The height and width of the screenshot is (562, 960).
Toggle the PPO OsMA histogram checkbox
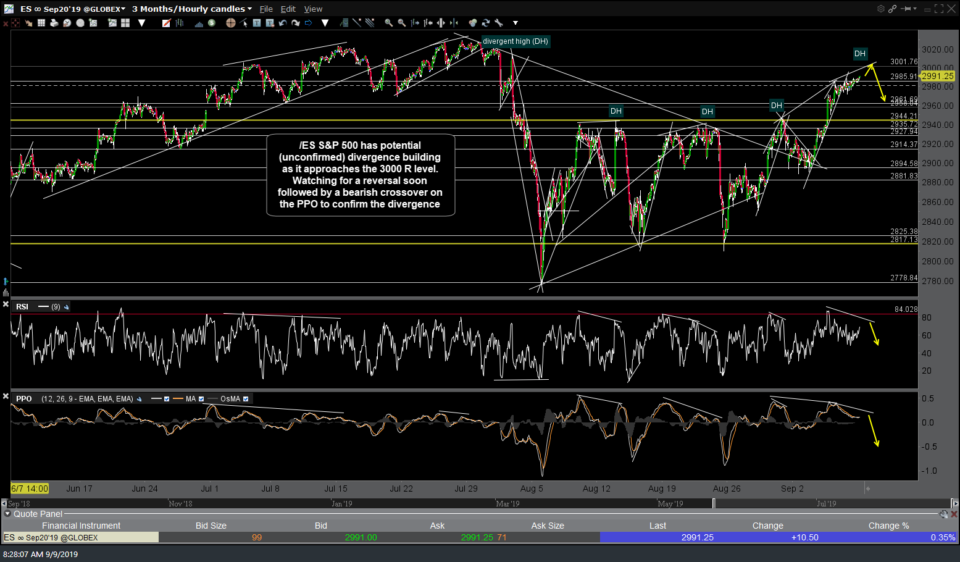point(246,399)
